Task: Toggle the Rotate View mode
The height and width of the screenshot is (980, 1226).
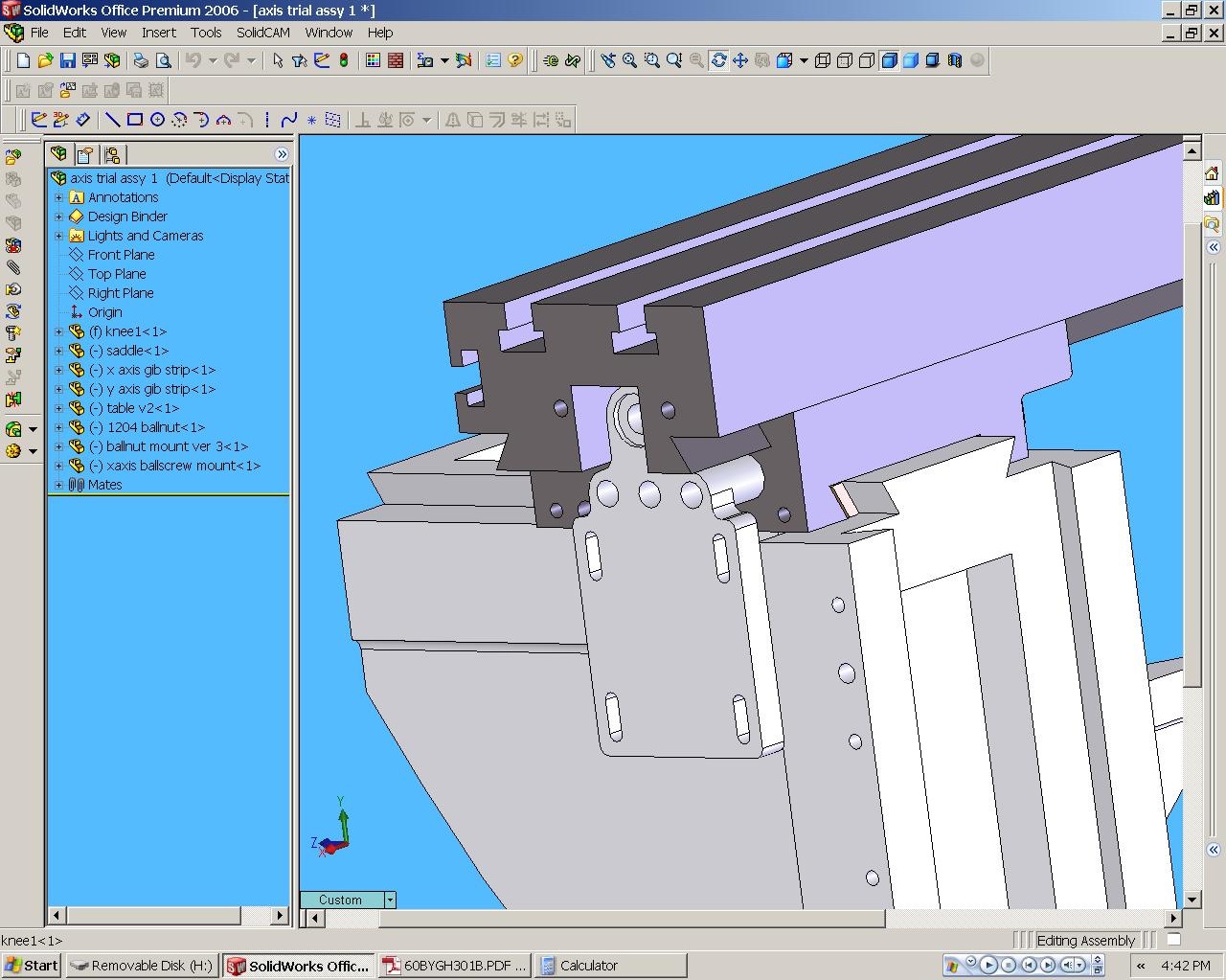Action: (718, 60)
